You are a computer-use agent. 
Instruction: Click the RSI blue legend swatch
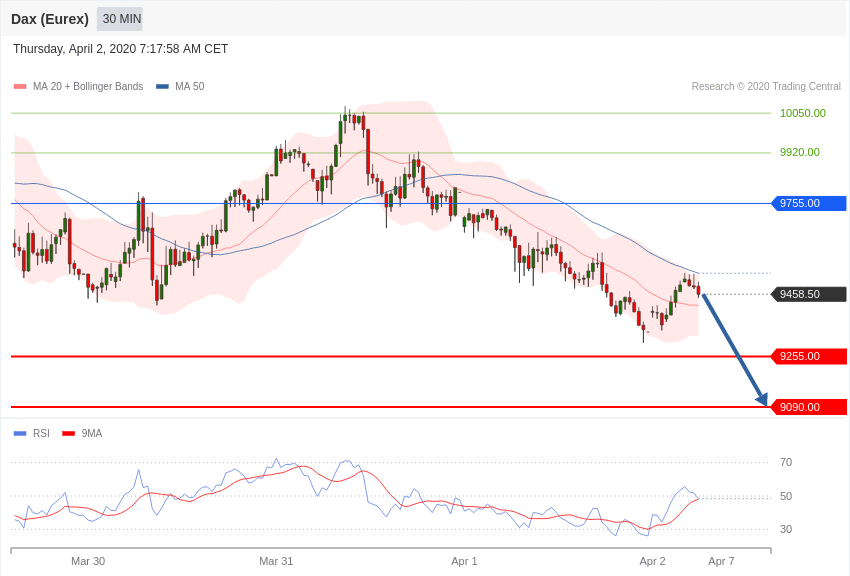(20, 433)
